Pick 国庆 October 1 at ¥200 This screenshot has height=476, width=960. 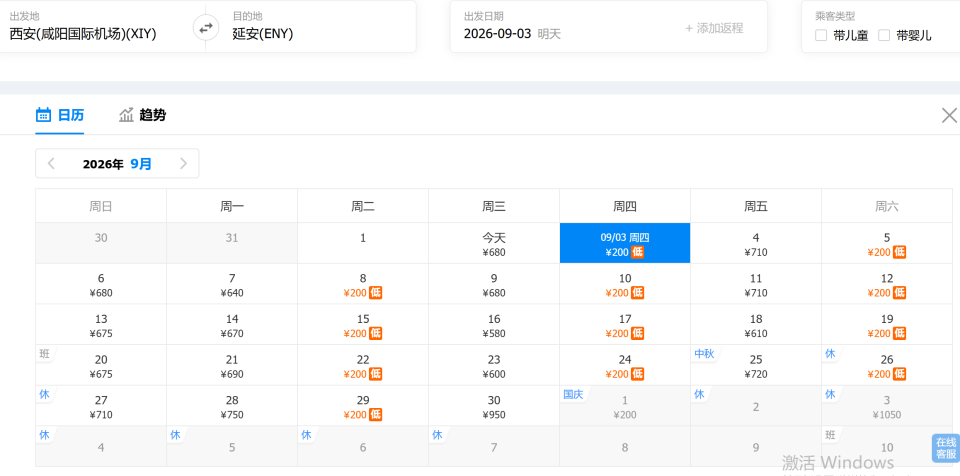pyautogui.click(x=625, y=406)
